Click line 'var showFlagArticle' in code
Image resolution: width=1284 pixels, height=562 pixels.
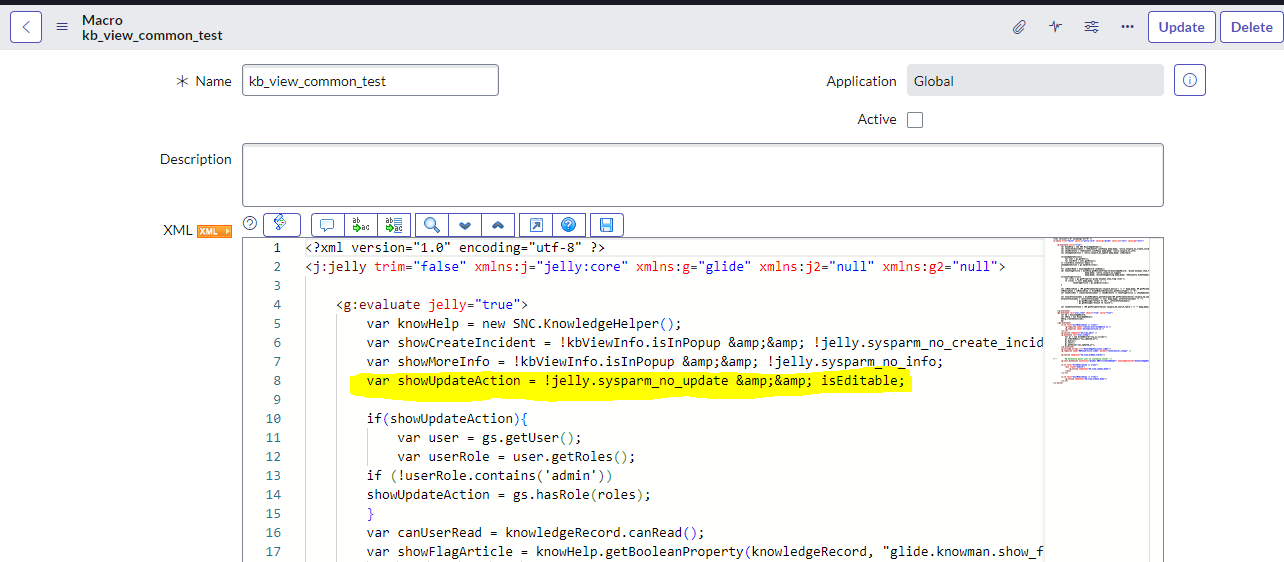coord(704,552)
